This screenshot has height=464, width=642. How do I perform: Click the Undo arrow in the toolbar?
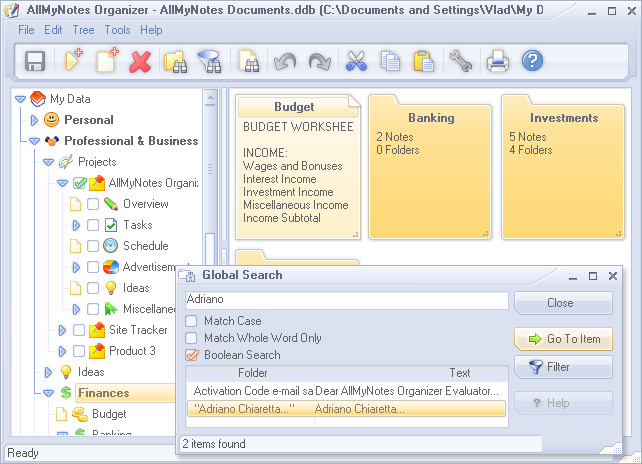pos(285,62)
